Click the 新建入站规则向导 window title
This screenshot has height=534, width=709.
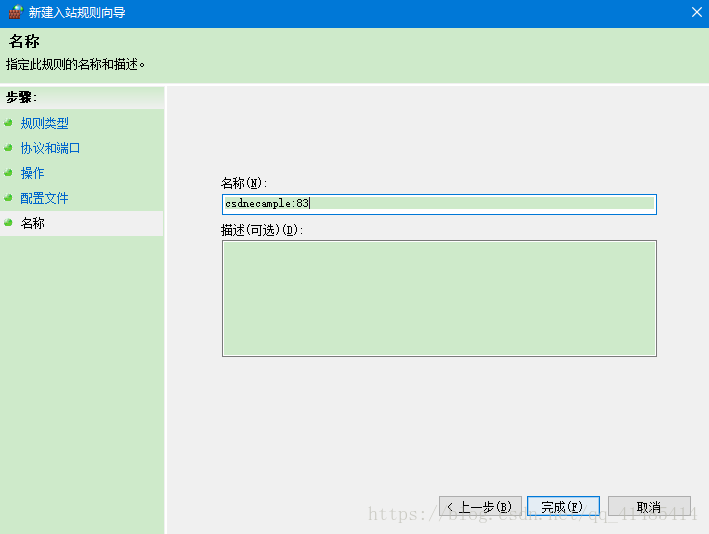pyautogui.click(x=77, y=13)
